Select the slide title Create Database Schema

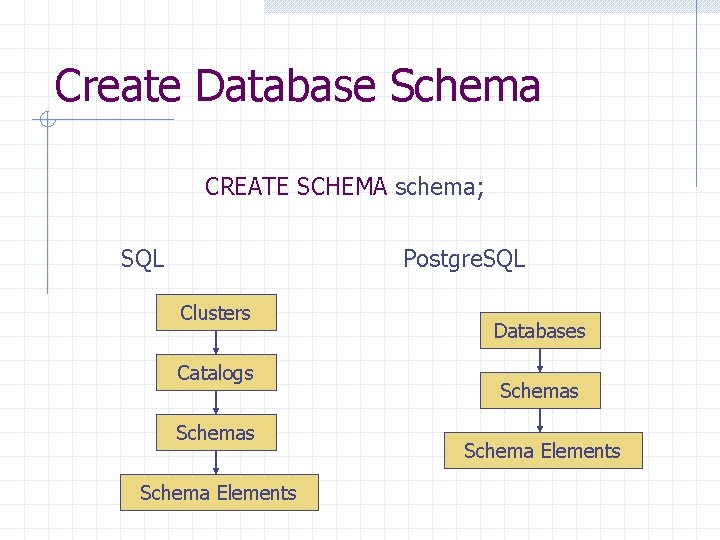click(x=297, y=85)
